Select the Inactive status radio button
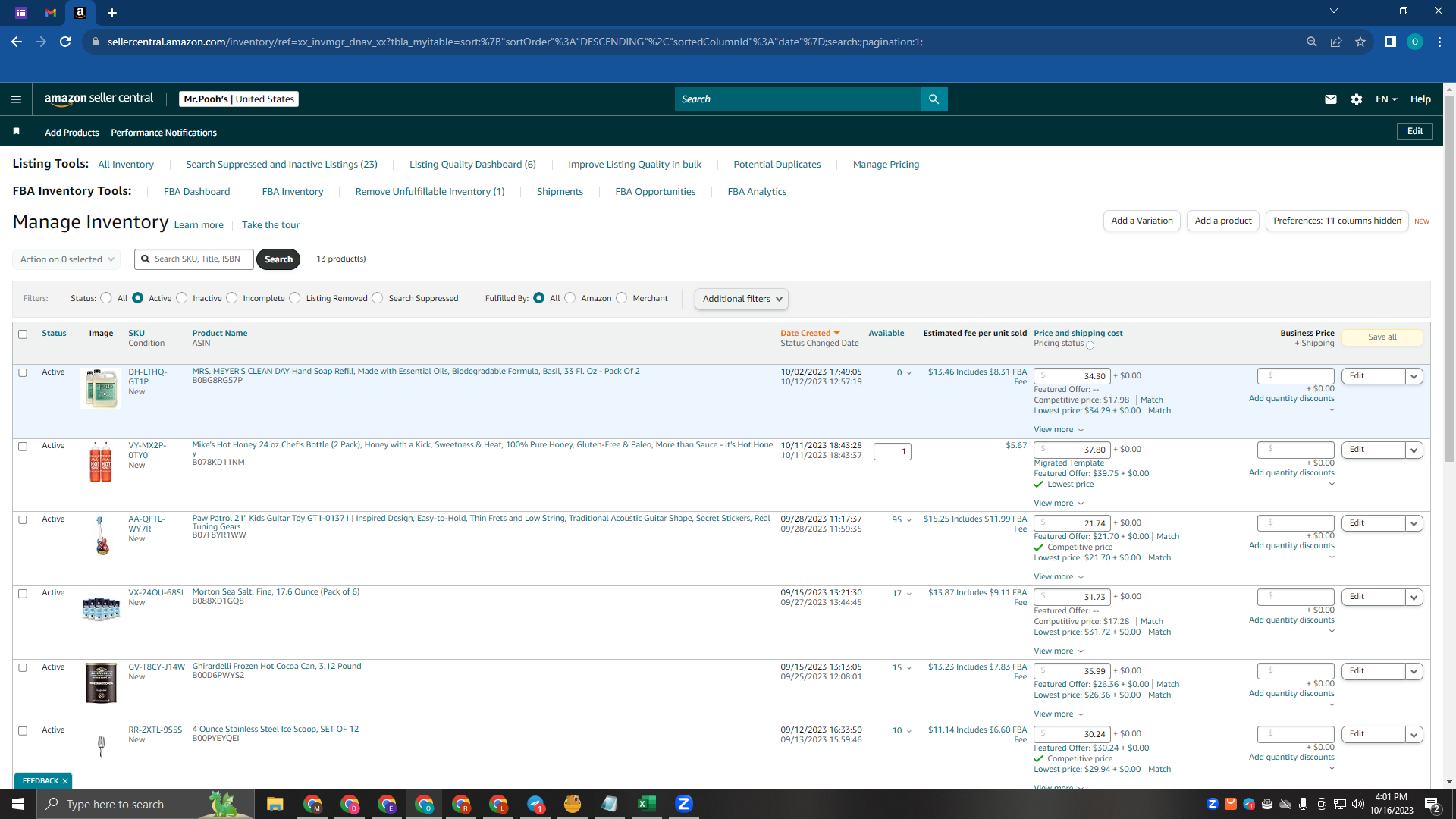1456x819 pixels. (x=182, y=298)
